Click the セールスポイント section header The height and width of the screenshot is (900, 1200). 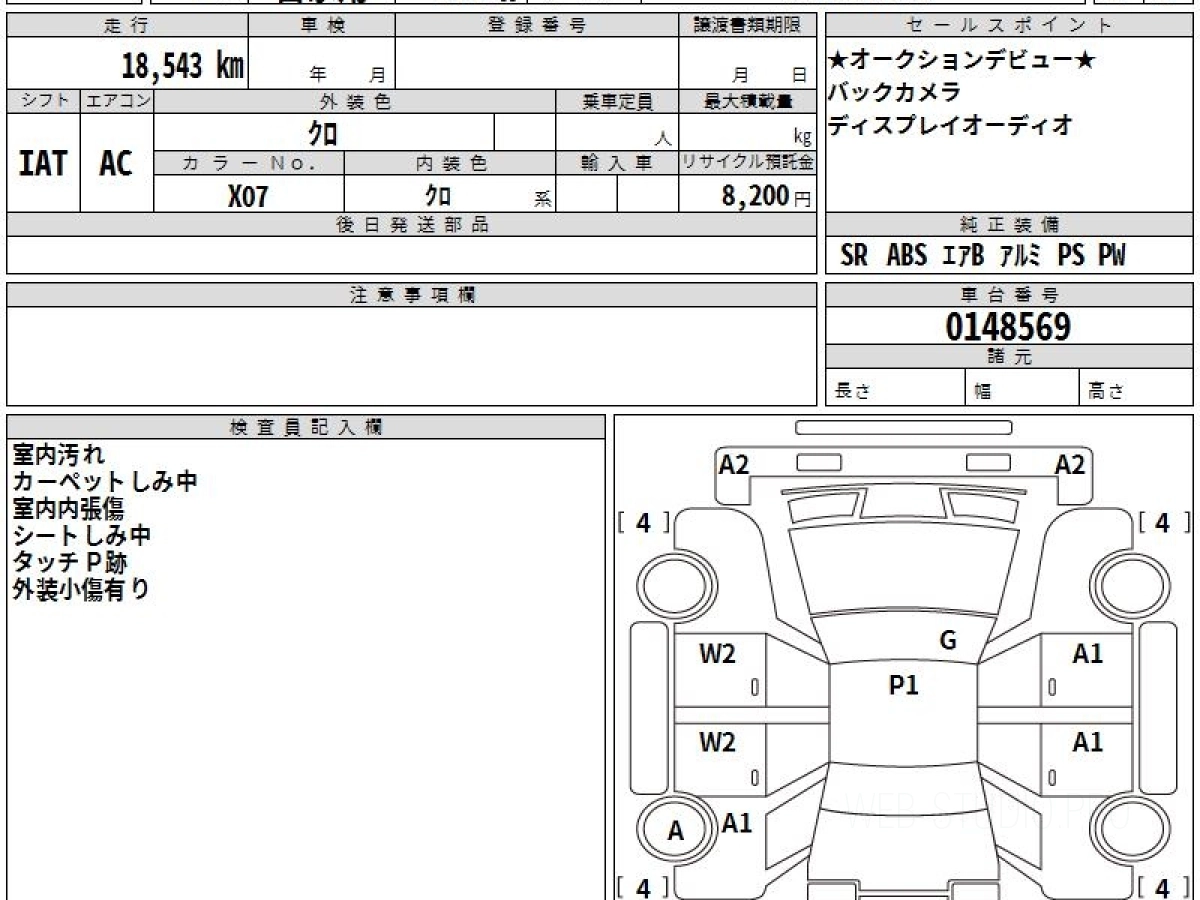pyautogui.click(x=1008, y=26)
